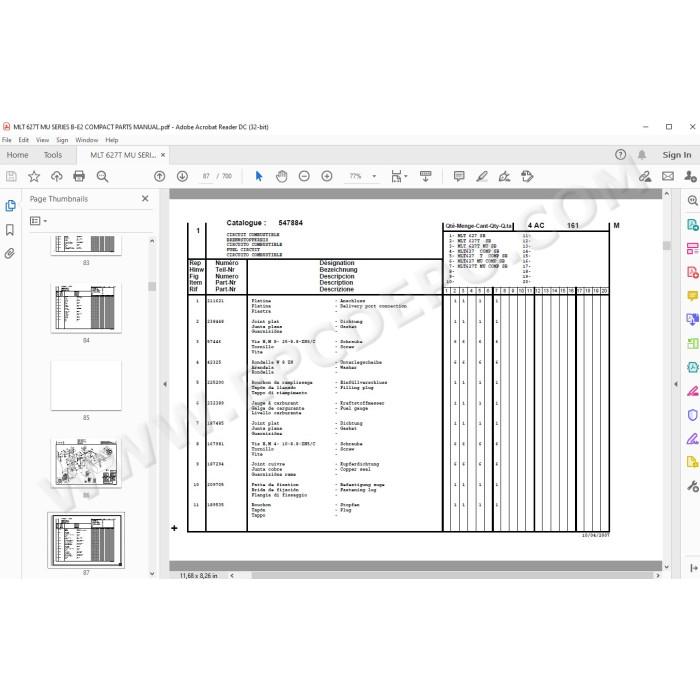Select the highlight pen tool
Screen dimensions: 700x700
point(482,176)
